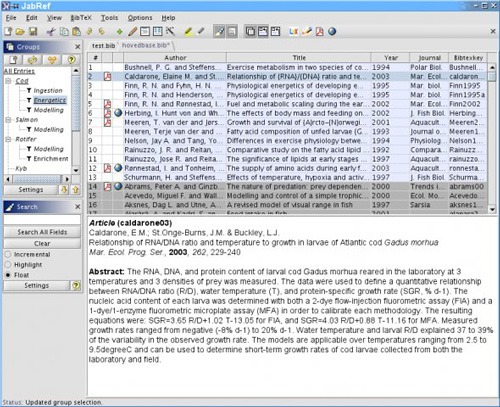Click groups tree scroll-right arrow
Image resolution: width=500 pixels, height=407 pixels.
pos(67,179)
